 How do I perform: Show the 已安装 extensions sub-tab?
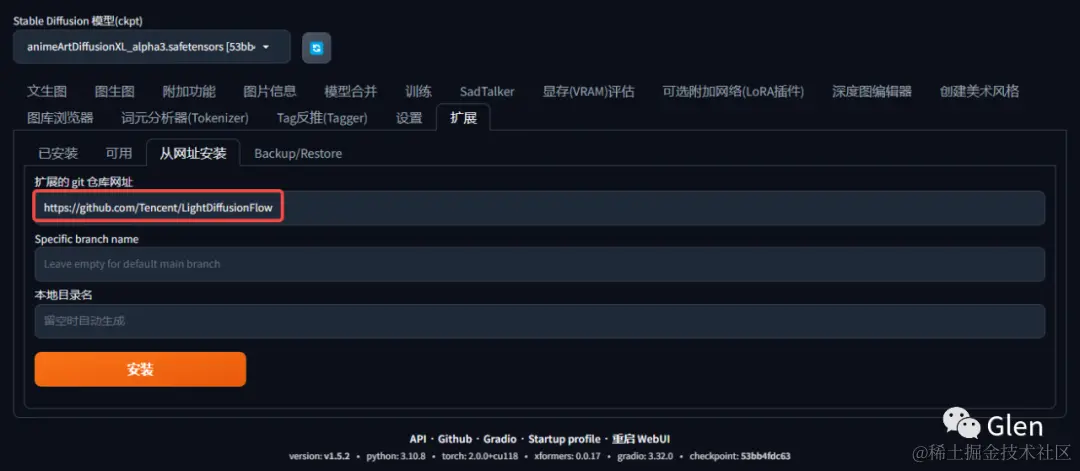point(59,154)
